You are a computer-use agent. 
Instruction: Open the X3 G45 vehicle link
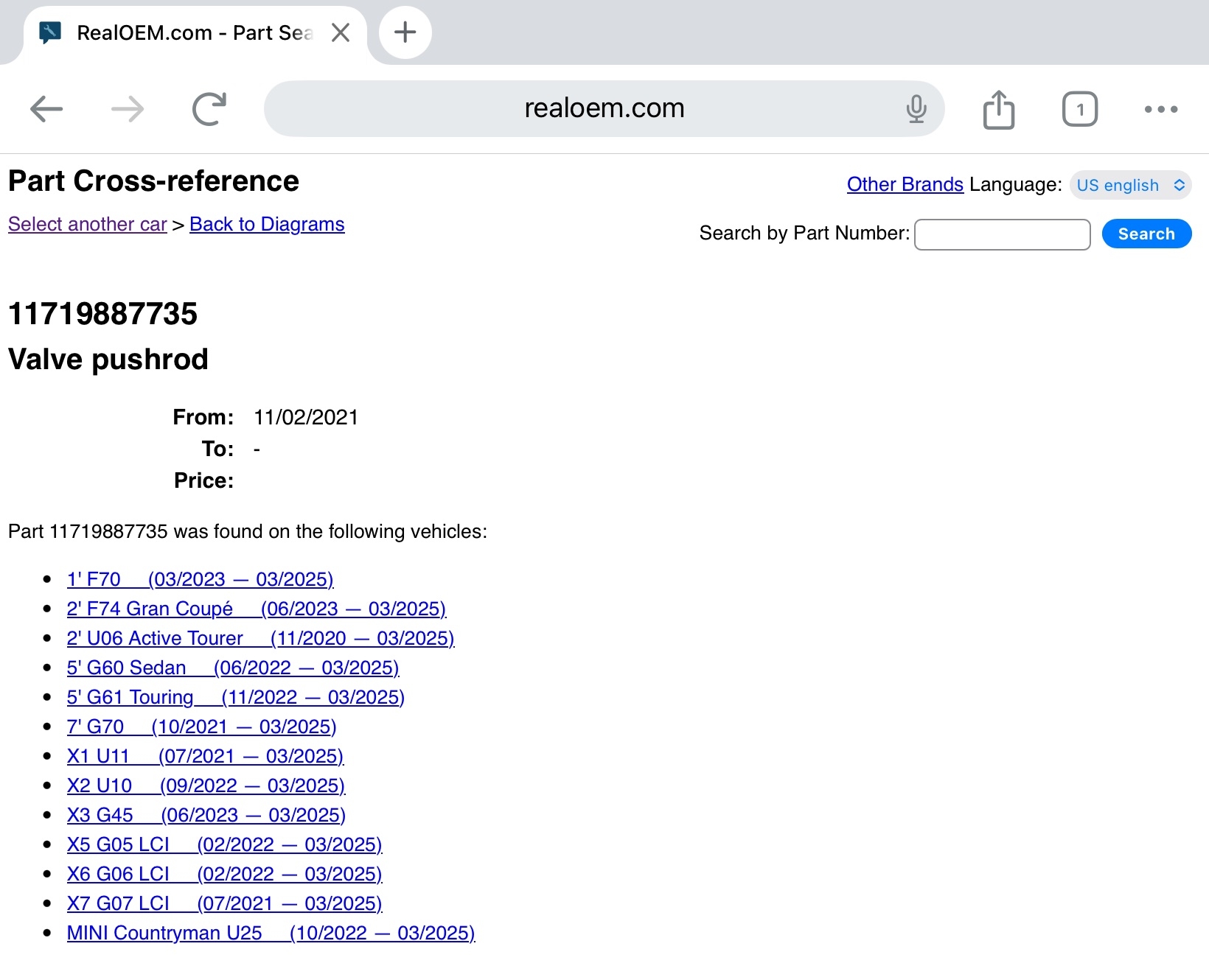click(x=206, y=815)
